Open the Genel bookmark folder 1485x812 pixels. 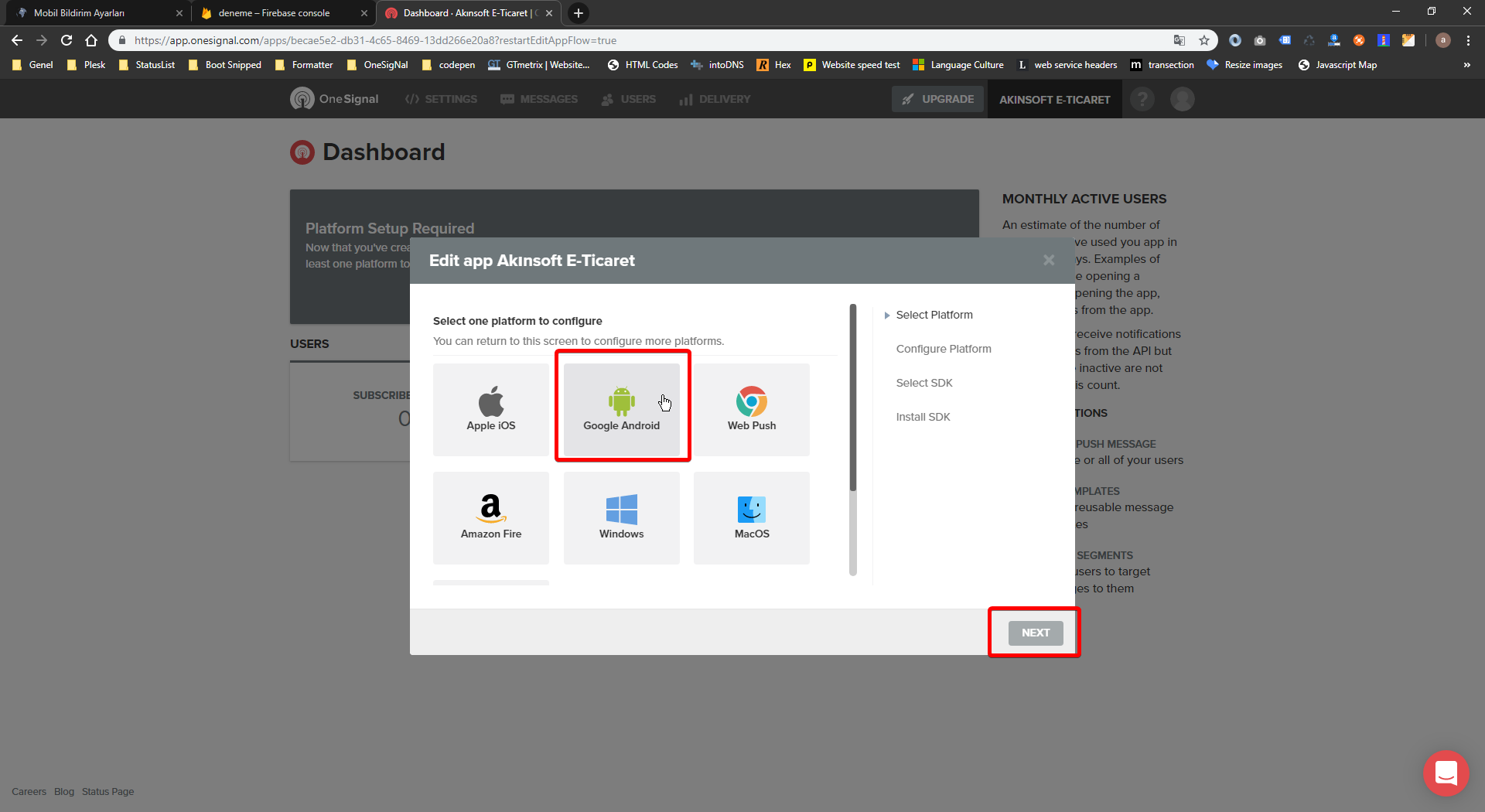tap(33, 65)
